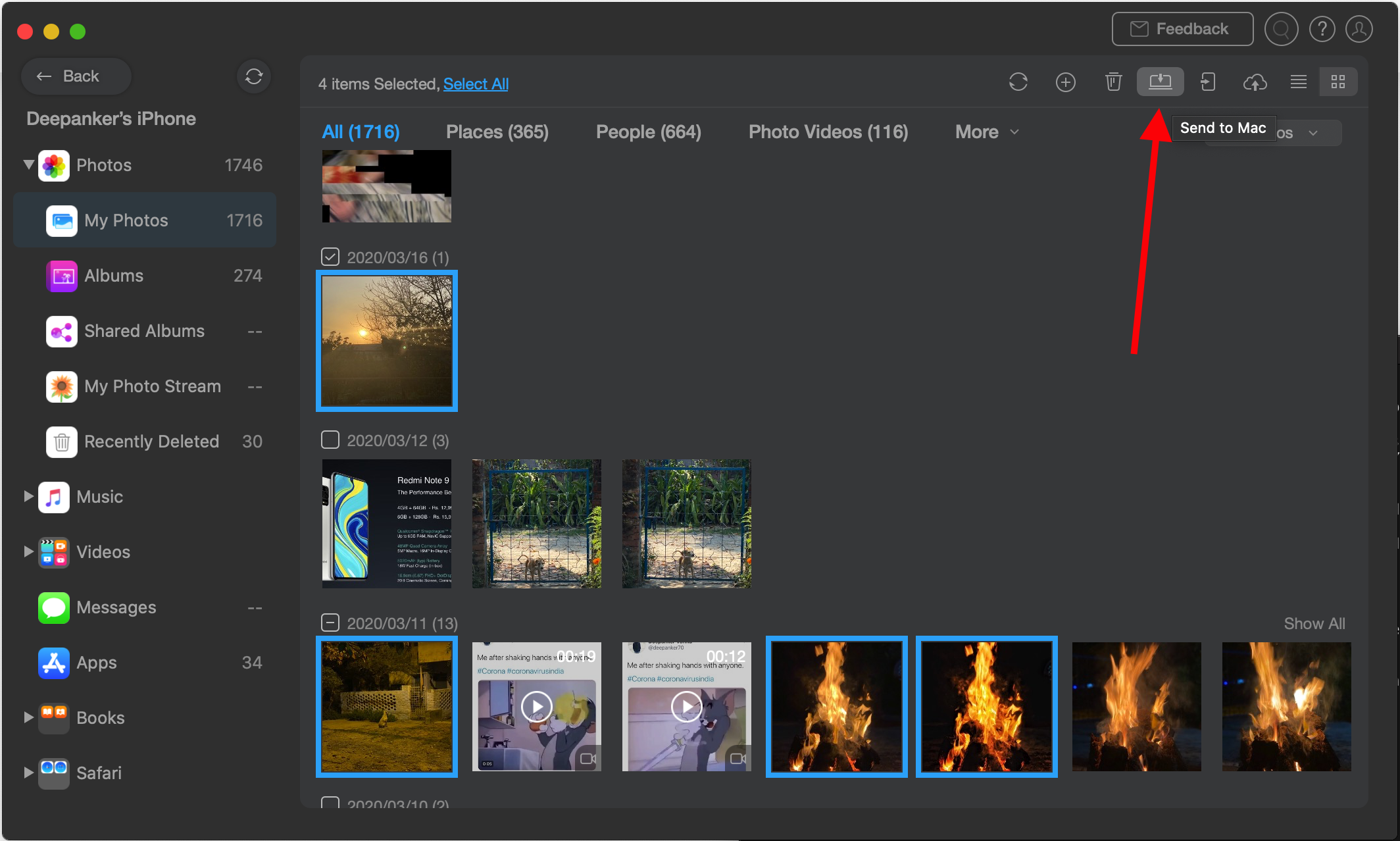Click the refresh/sync icon
The height and width of the screenshot is (841, 1400).
tap(1019, 83)
